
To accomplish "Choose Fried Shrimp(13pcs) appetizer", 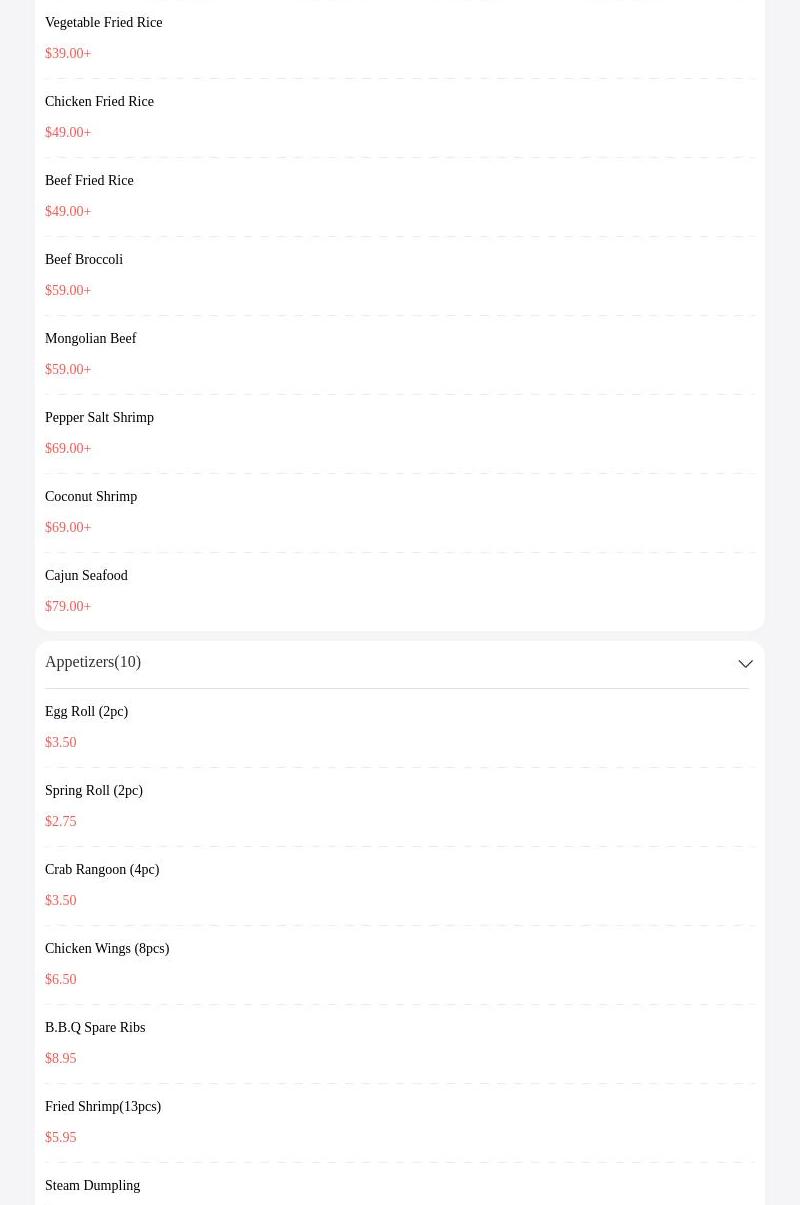I will [400, 1122].
